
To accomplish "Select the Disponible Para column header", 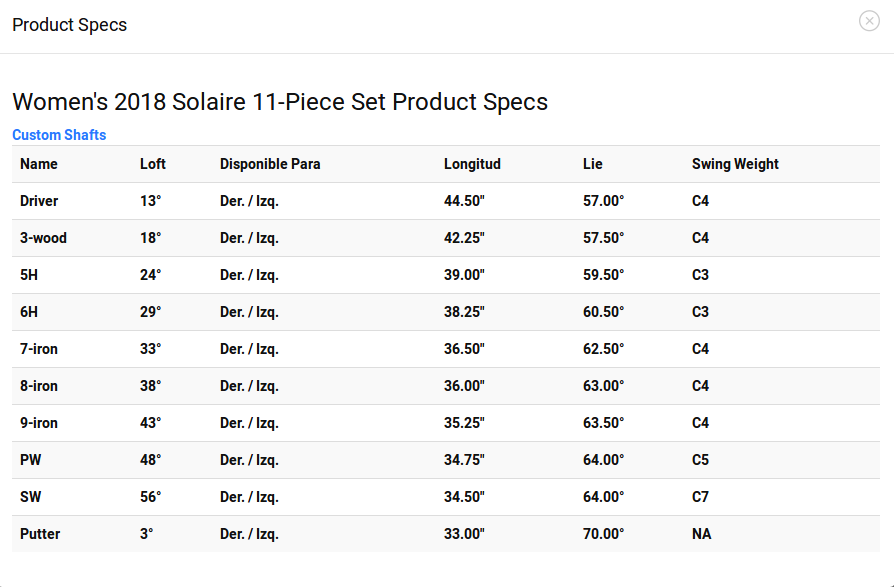I will pyautogui.click(x=270, y=164).
